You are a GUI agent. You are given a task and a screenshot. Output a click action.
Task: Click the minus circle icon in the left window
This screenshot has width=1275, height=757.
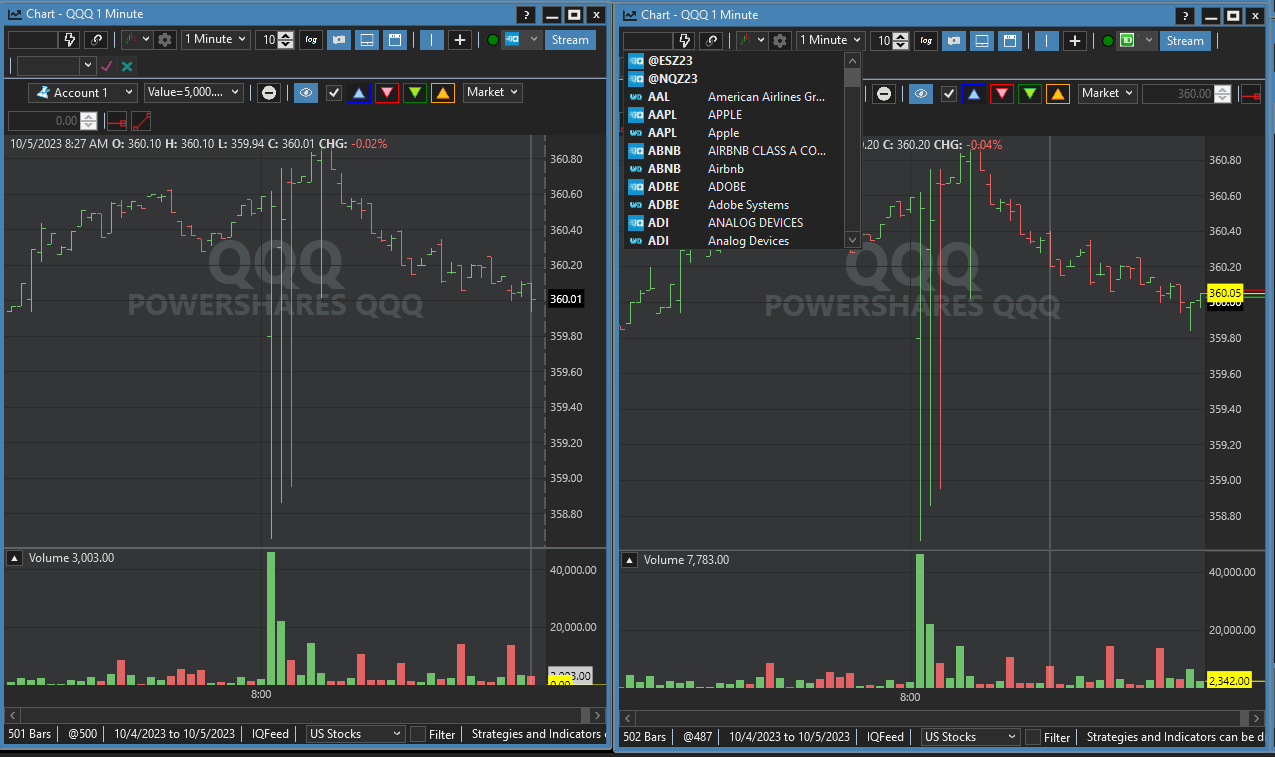(269, 93)
